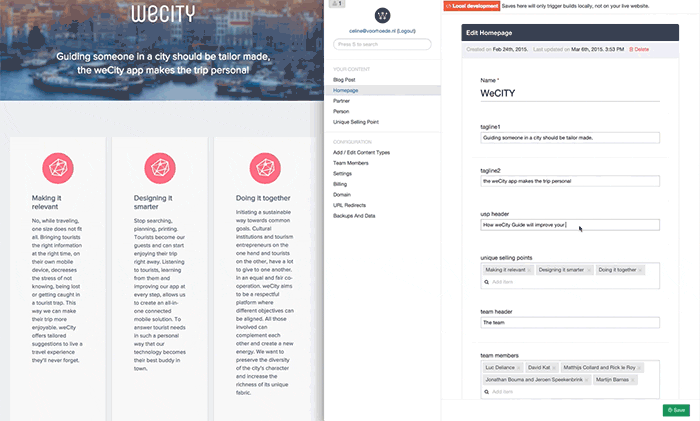Click the 'Designing it smarter' pink polygon icon
The height and width of the screenshot is (421, 700).
coord(160,168)
